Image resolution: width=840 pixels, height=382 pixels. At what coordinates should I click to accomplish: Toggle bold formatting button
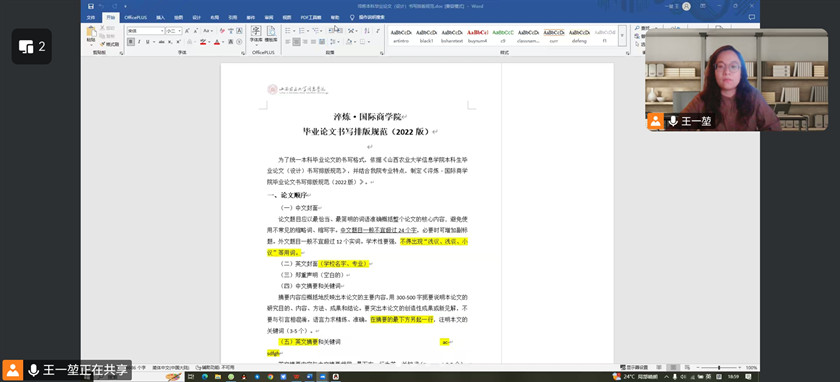click(131, 42)
